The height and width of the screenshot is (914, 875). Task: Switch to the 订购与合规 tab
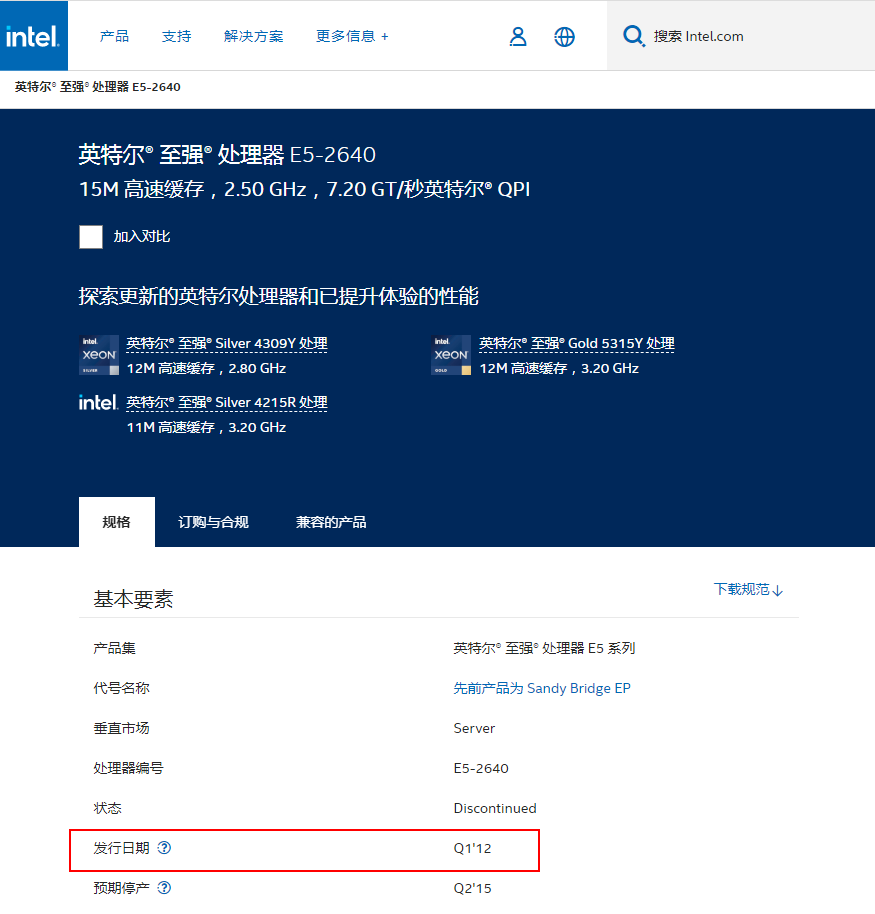click(212, 521)
